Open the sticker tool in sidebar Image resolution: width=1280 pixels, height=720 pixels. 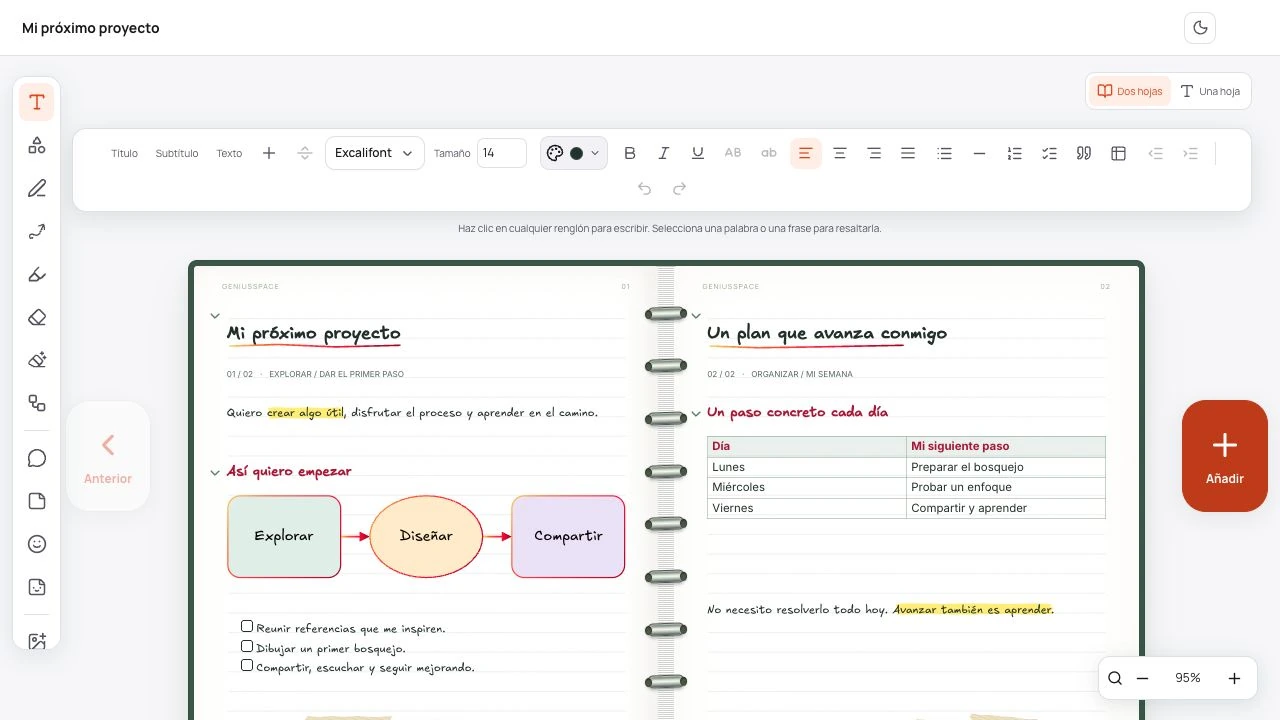click(37, 587)
